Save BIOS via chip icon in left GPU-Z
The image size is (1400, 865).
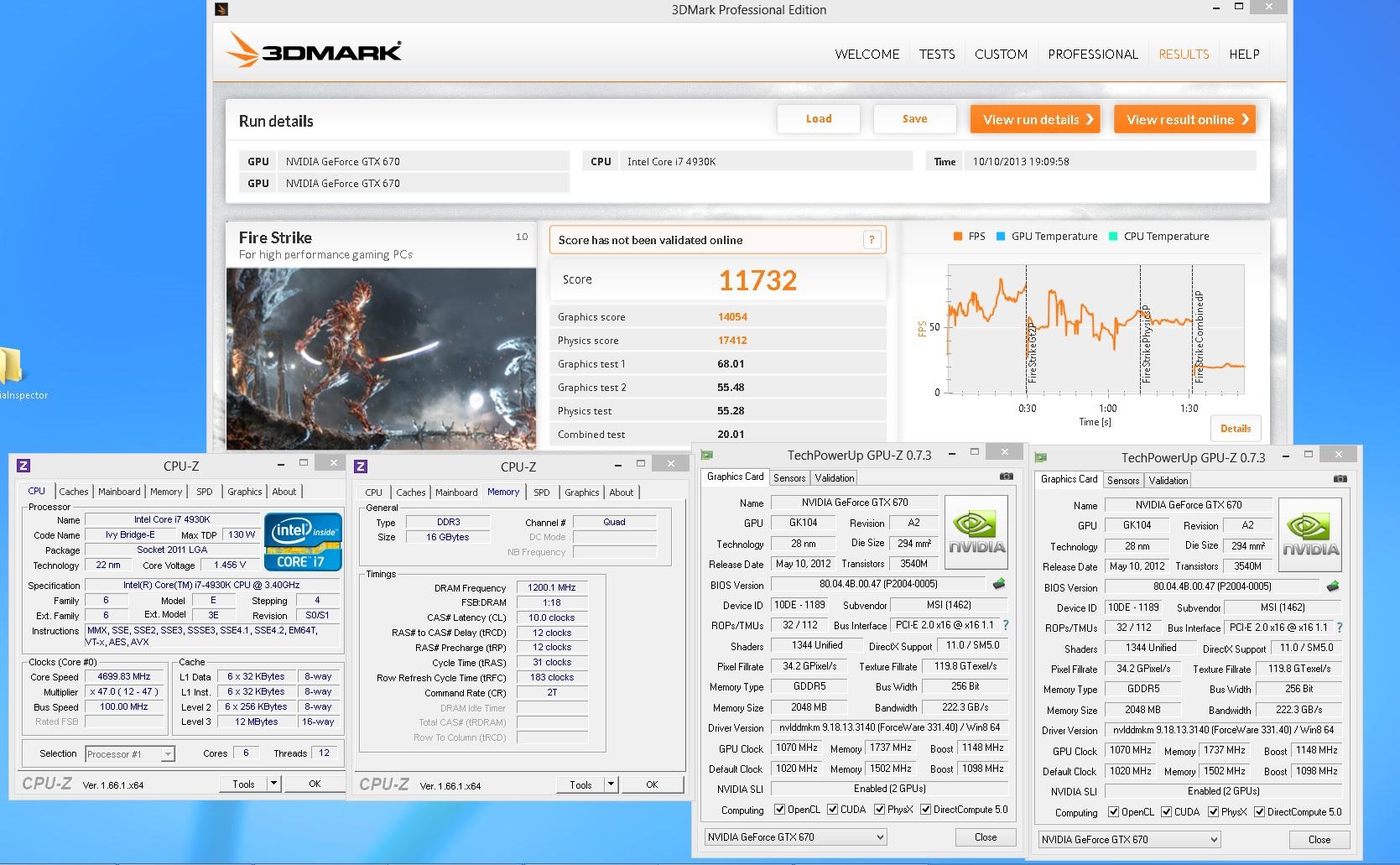pos(998,584)
